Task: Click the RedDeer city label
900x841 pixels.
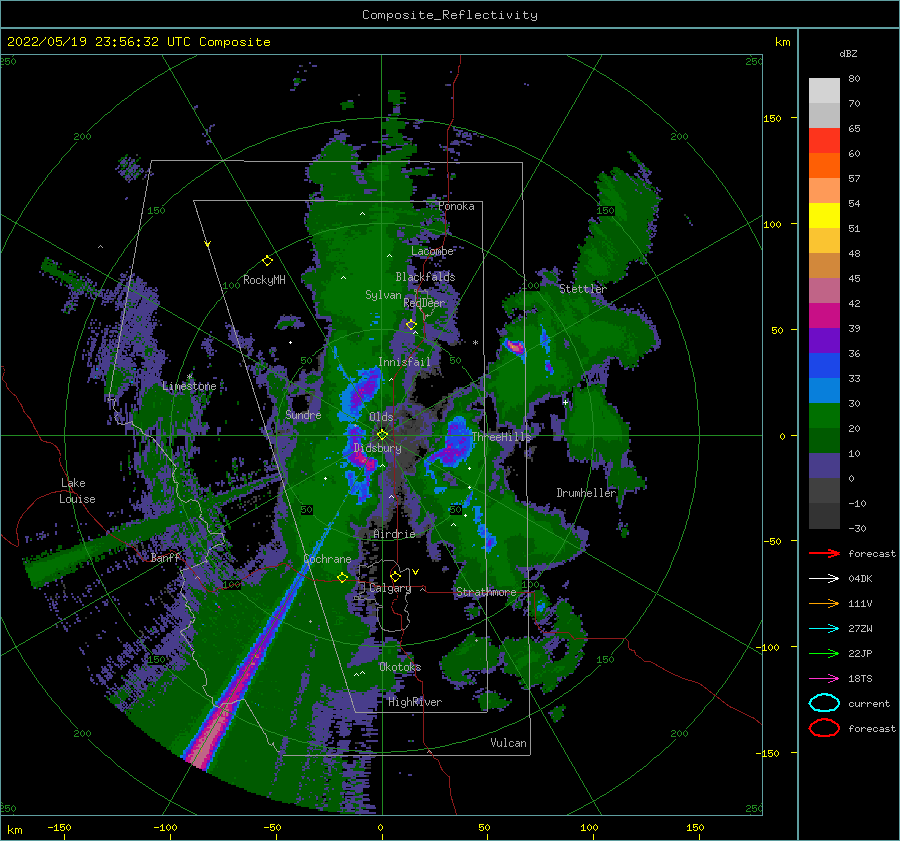Action: point(424,303)
